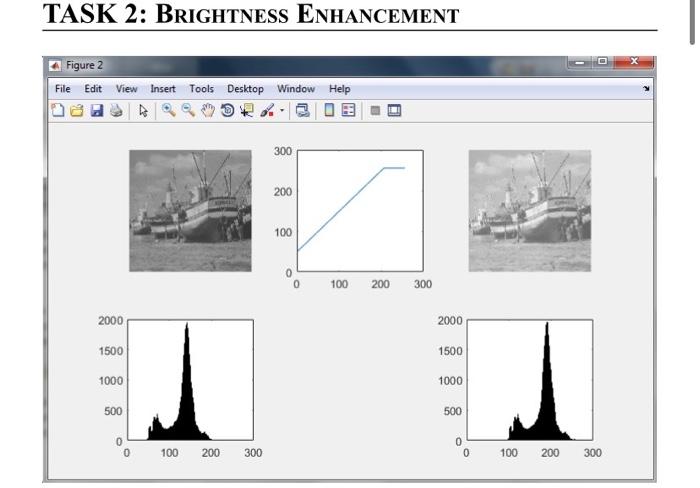Open the File menu

point(62,89)
